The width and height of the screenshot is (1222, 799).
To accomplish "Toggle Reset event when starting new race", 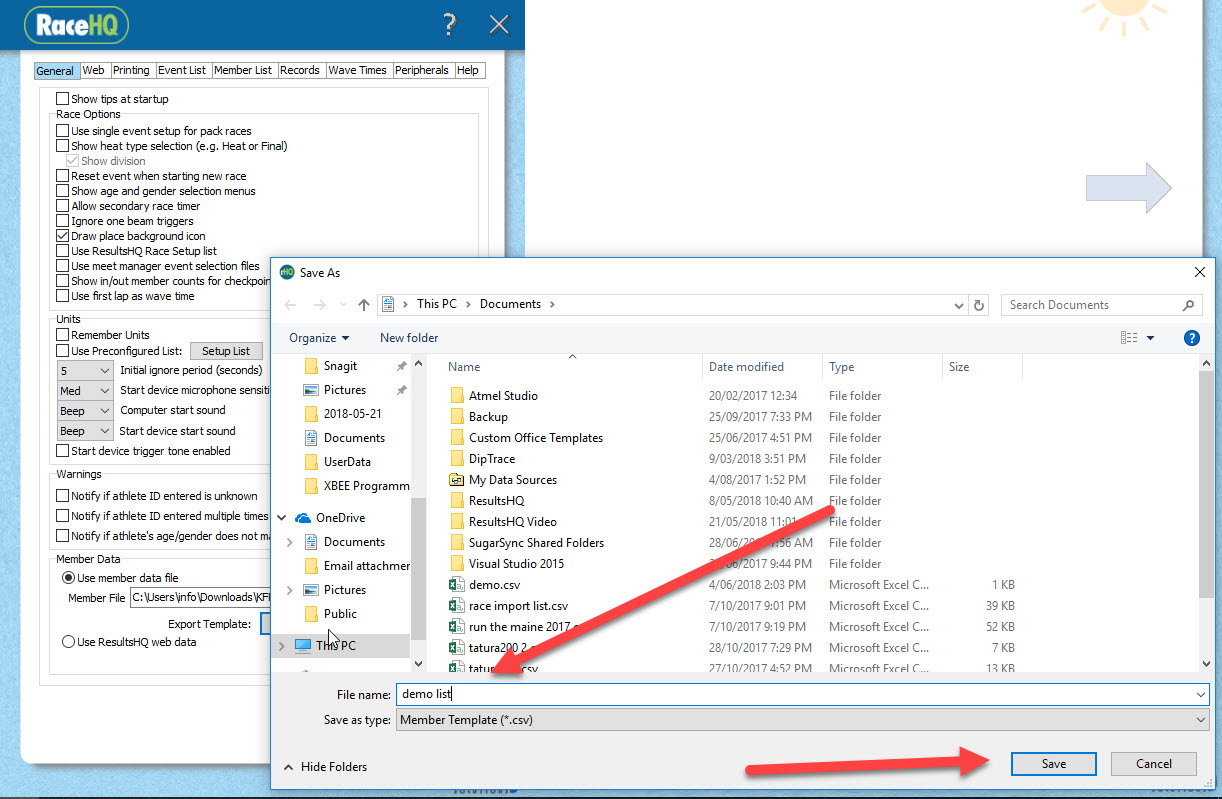I will [63, 176].
